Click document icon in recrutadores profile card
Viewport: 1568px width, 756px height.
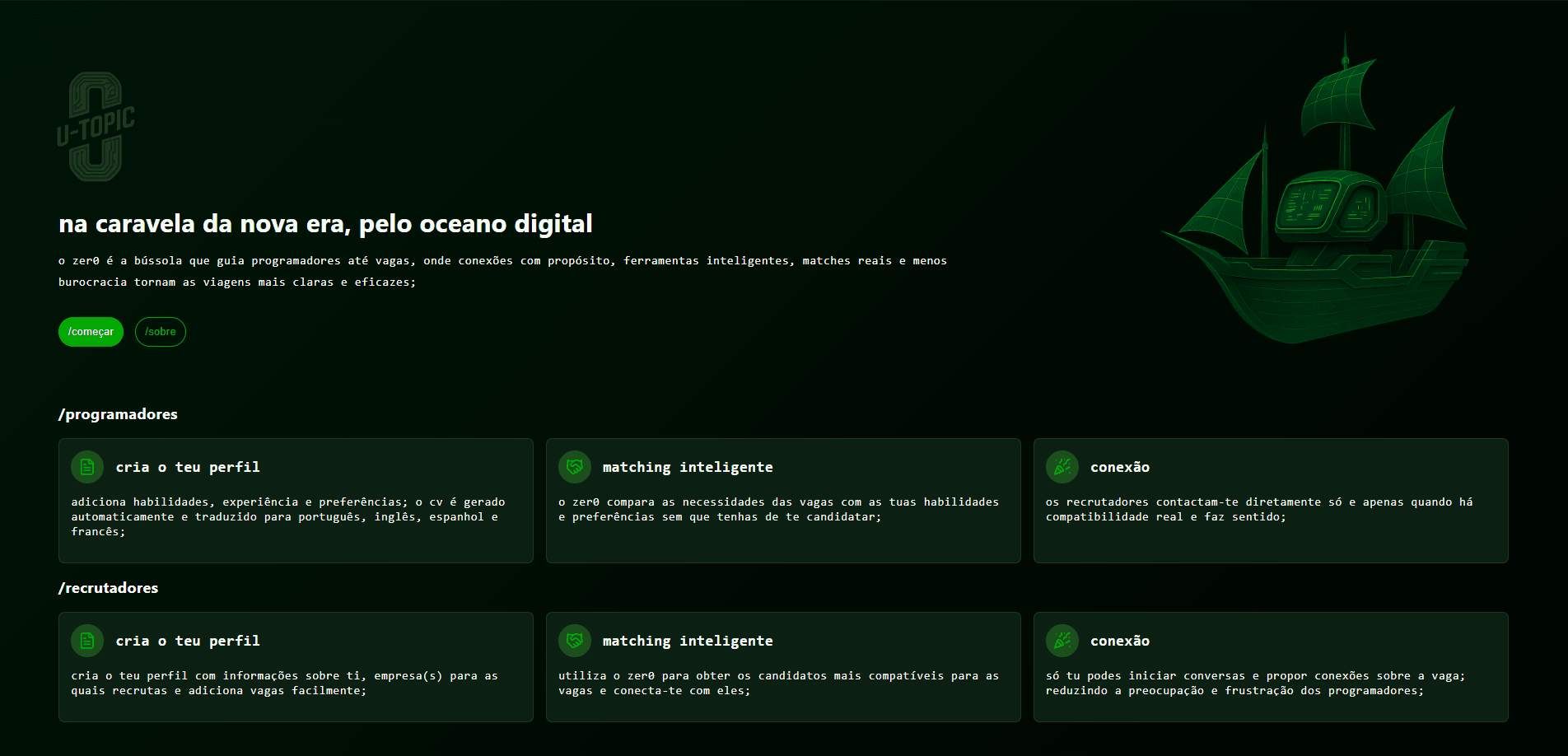click(87, 641)
